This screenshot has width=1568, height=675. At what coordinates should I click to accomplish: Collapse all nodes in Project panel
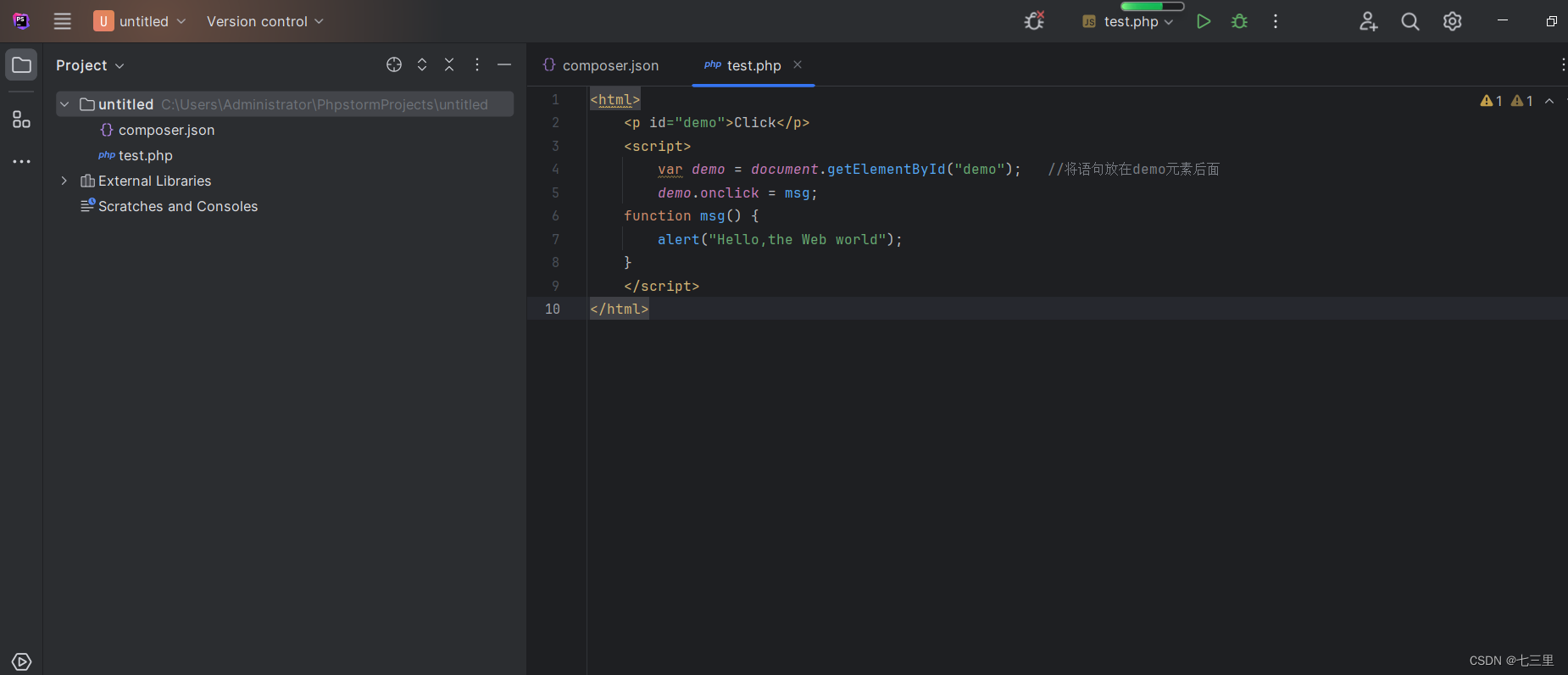[449, 64]
